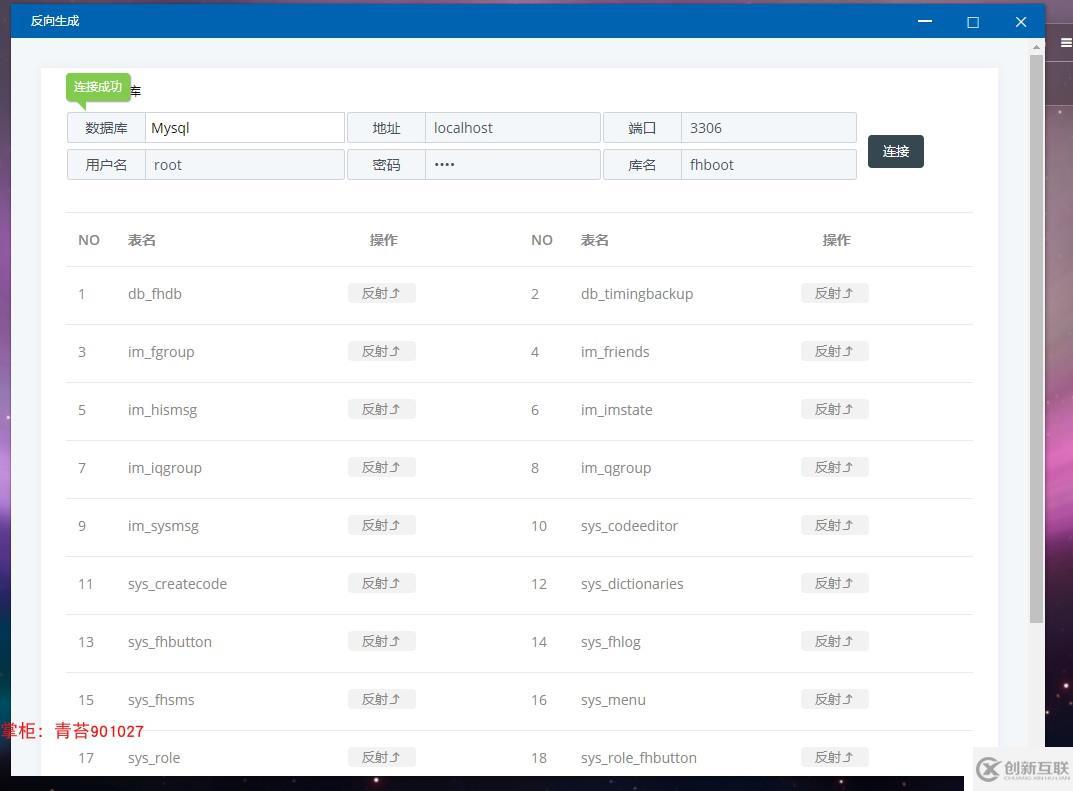
Task: Click the 反射 button for im_qgroup
Action: click(834, 467)
